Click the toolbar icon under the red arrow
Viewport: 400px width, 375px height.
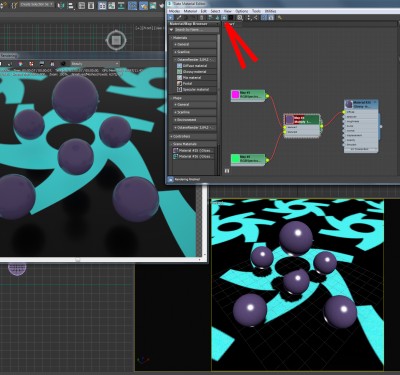224,17
